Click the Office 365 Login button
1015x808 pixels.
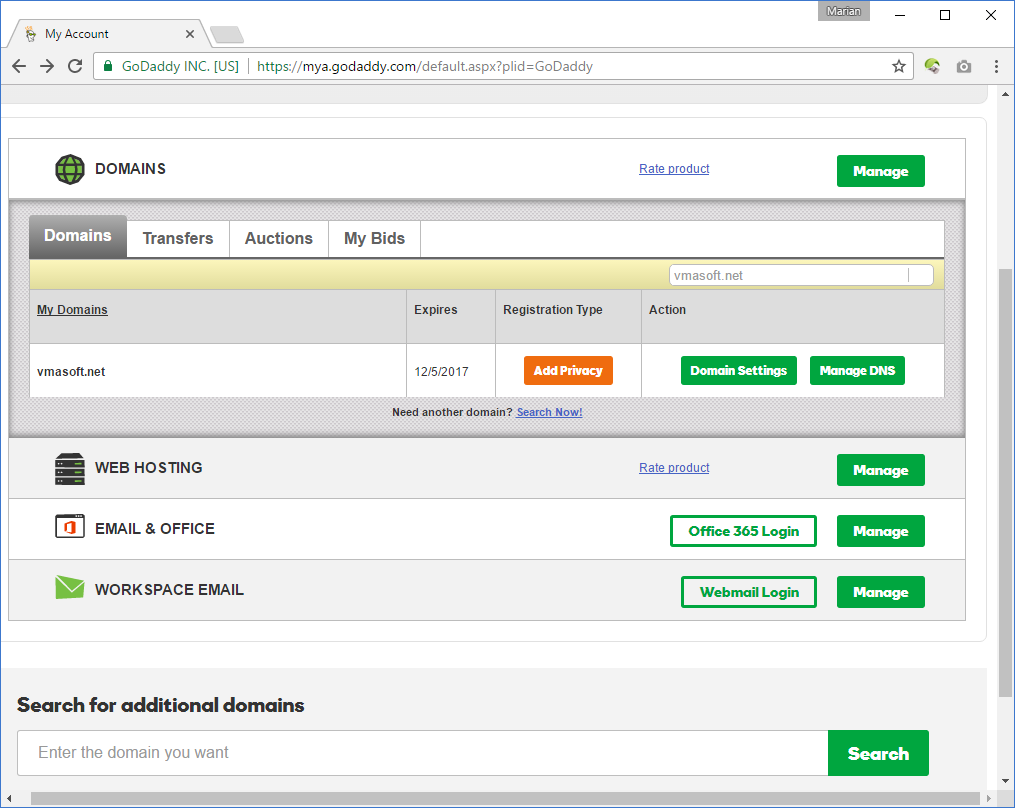(x=743, y=531)
